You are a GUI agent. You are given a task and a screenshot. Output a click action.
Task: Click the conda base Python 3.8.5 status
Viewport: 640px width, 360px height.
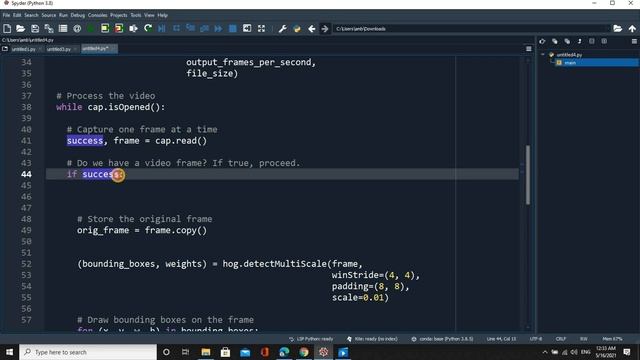442,339
